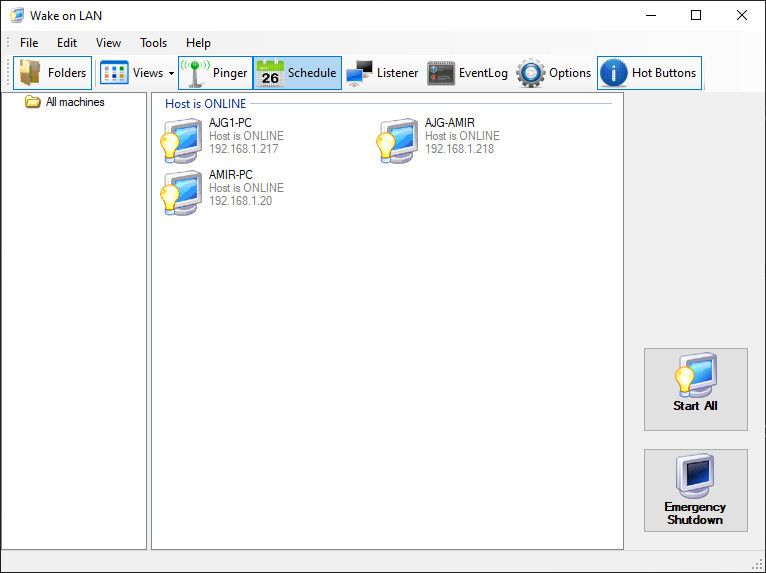Click the Views grid icon
The height and width of the screenshot is (573, 766).
pyautogui.click(x=114, y=73)
